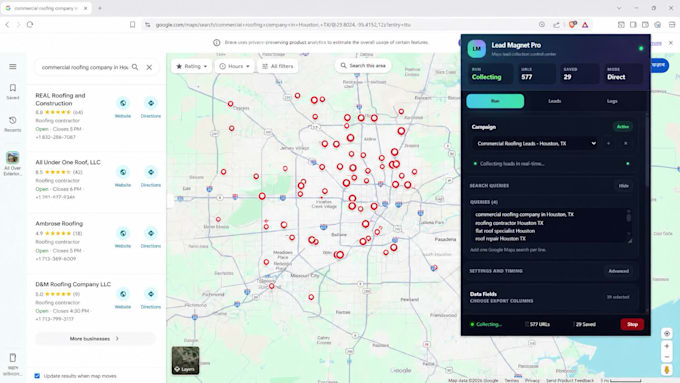Open the tab list dropdown arrow
680x383 pixels.
619,8
